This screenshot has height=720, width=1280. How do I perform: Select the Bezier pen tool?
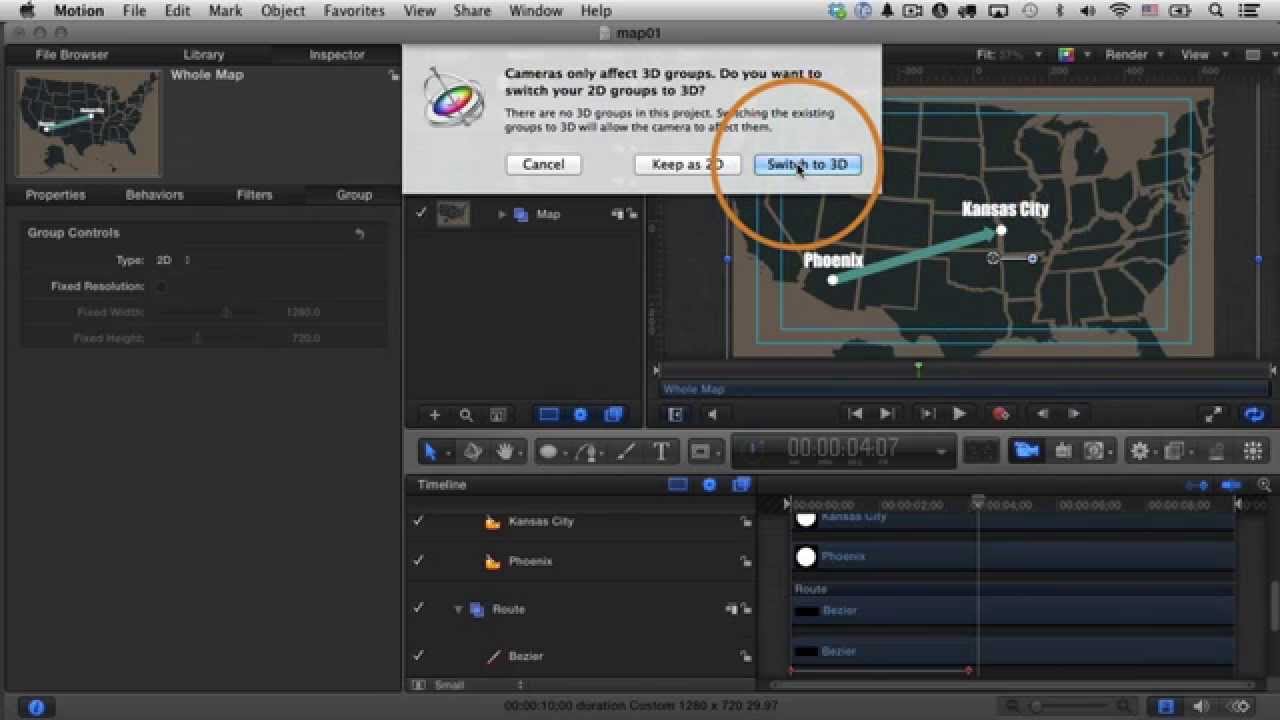click(x=589, y=452)
